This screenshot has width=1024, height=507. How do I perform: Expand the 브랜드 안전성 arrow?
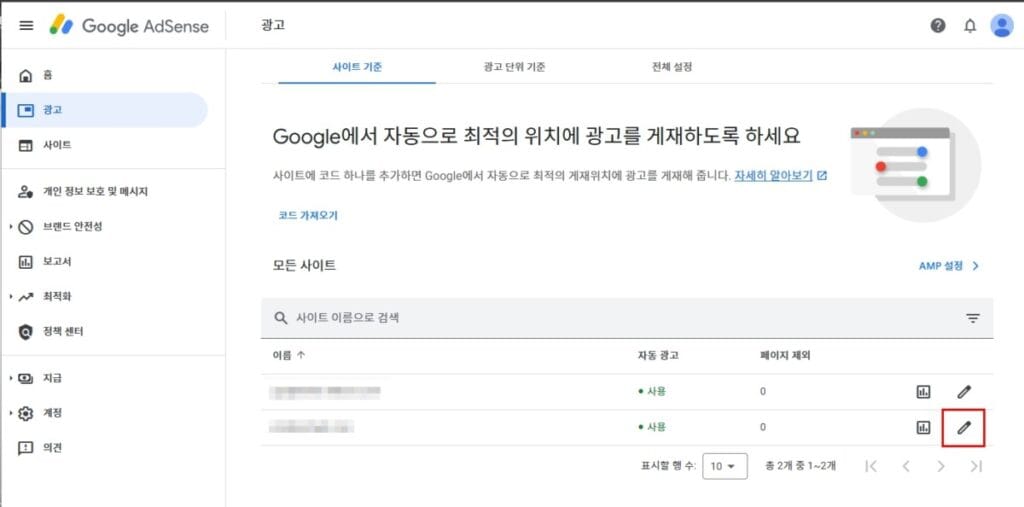coord(11,227)
